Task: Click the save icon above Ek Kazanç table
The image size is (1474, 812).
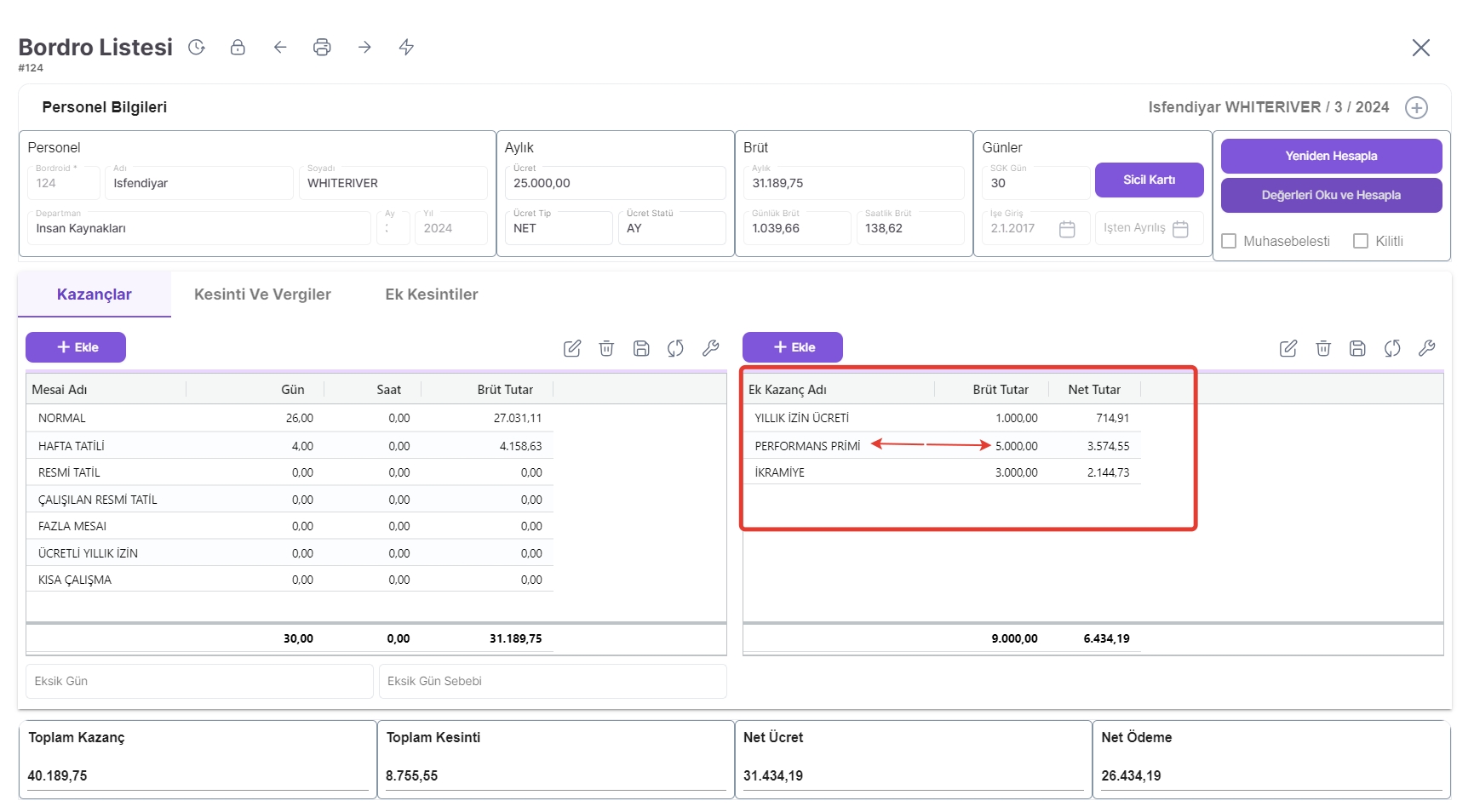Action: point(1357,348)
